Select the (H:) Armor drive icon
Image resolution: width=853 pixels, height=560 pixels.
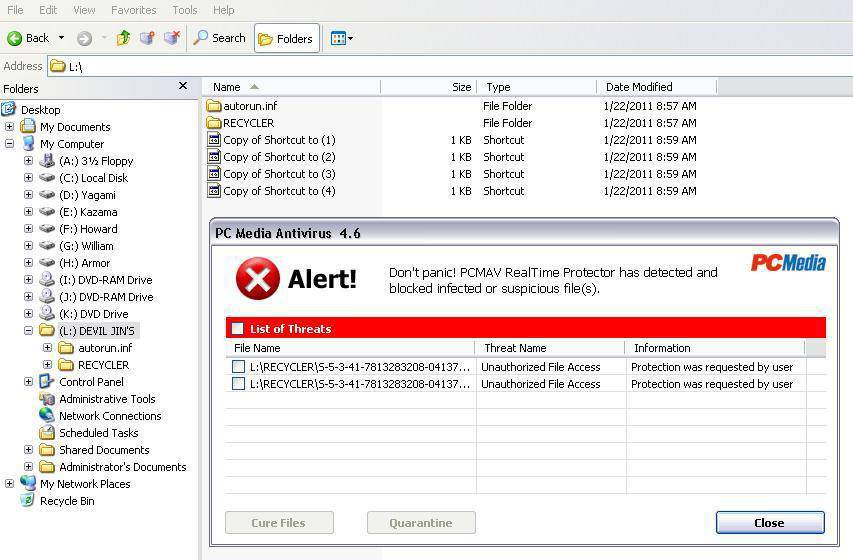(x=47, y=262)
